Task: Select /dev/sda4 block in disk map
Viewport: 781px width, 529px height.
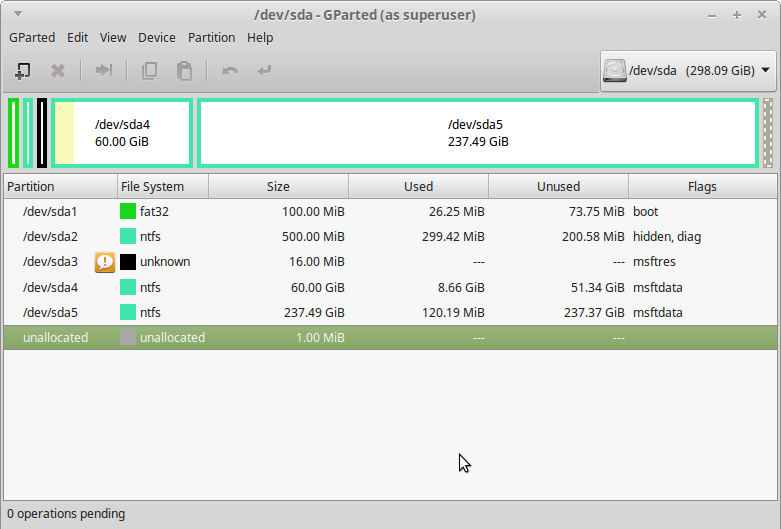Action: 122,133
